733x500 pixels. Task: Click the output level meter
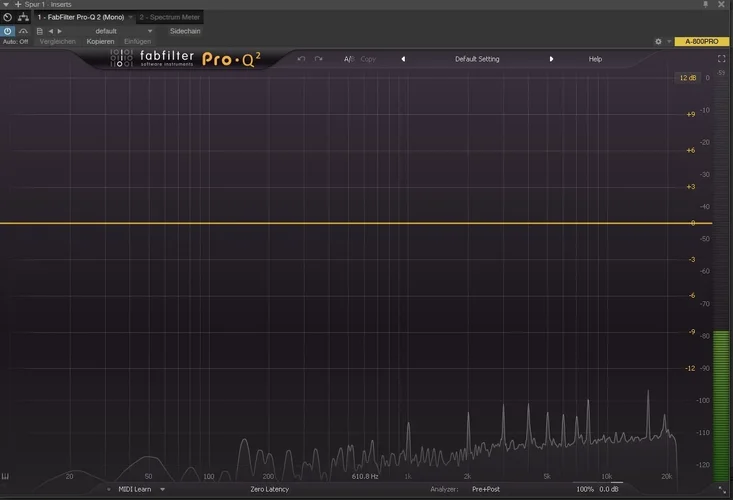(721, 278)
